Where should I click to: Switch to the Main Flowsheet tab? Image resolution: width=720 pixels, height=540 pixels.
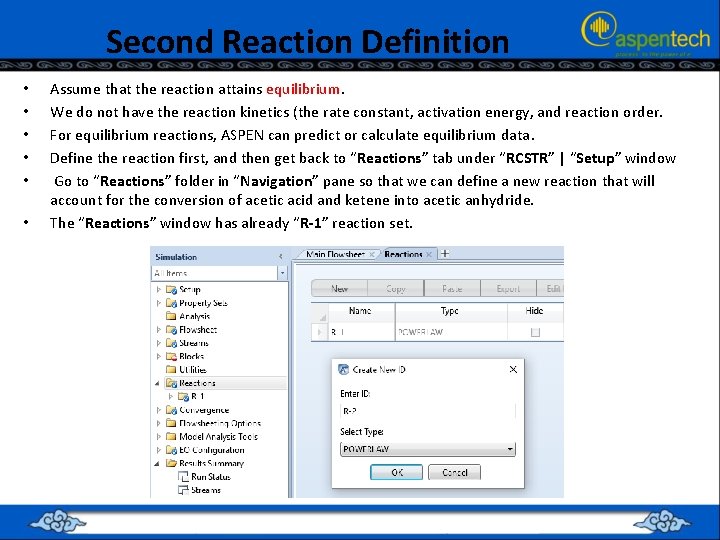[335, 254]
